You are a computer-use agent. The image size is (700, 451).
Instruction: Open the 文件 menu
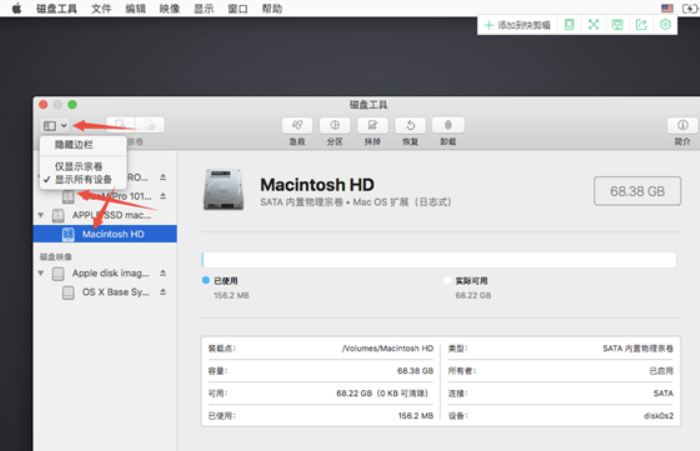101,9
